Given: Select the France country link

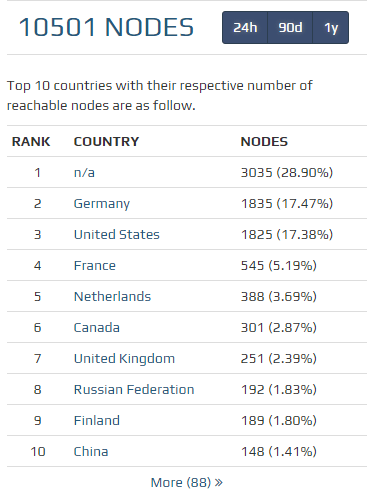Looking at the screenshot, I should (x=95, y=266).
